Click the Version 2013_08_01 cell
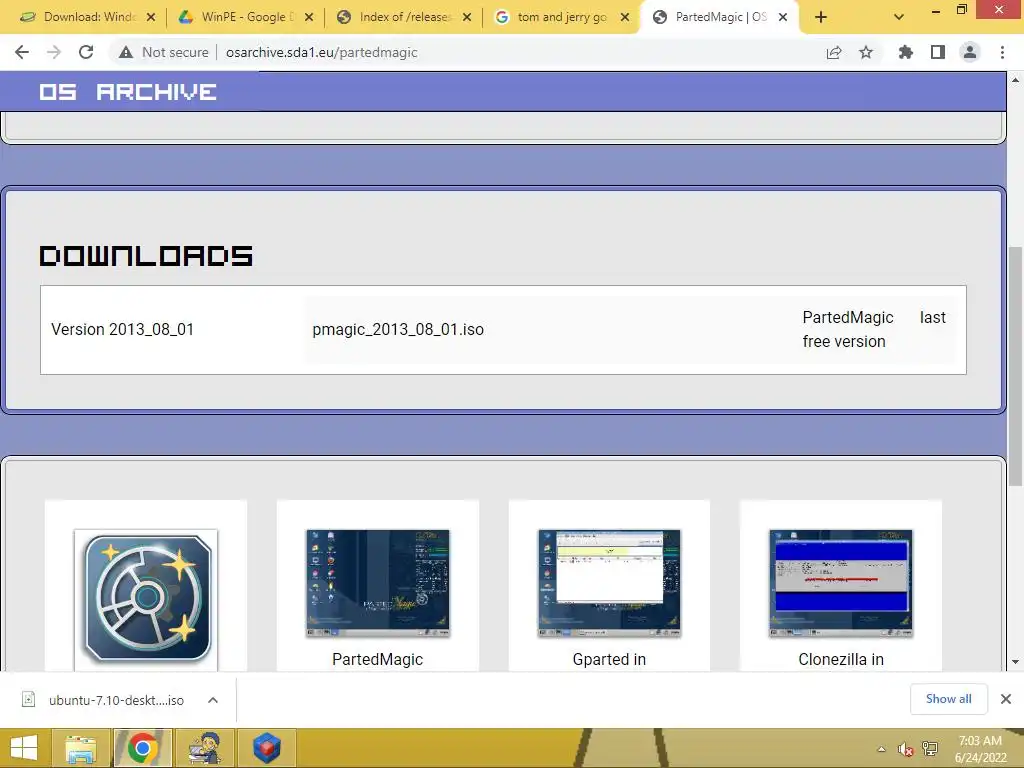 [x=122, y=329]
